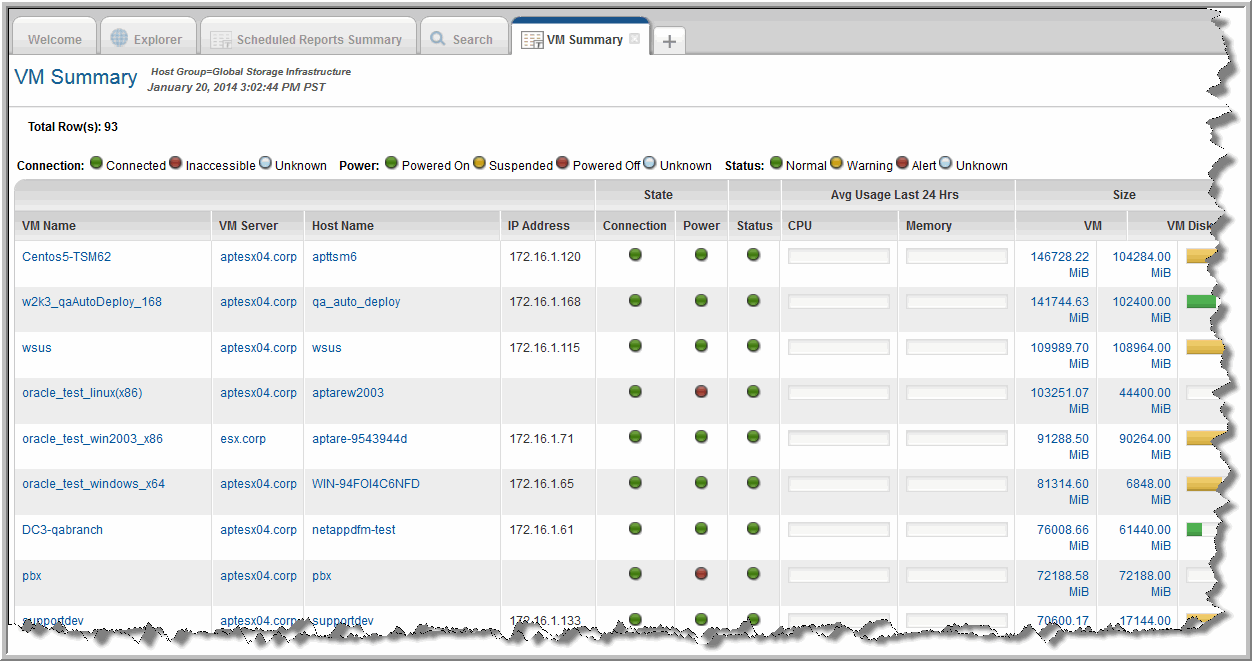
Task: Switch to Scheduled Reports Summary tab
Action: click(x=318, y=40)
